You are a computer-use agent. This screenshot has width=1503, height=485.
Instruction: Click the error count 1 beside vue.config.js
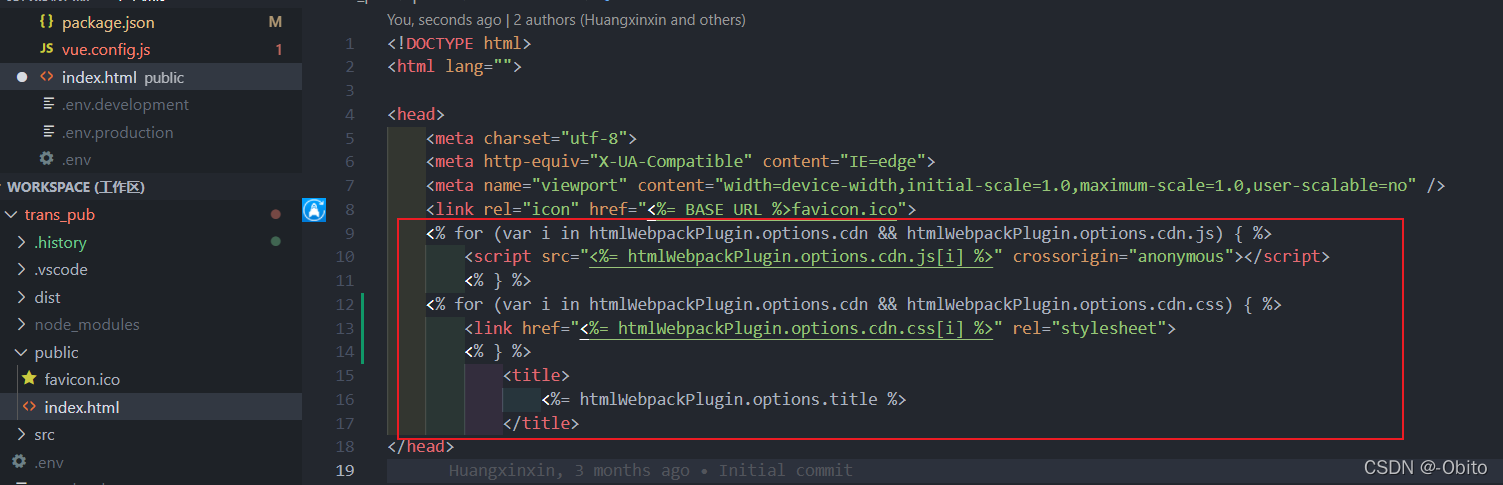[x=278, y=49]
